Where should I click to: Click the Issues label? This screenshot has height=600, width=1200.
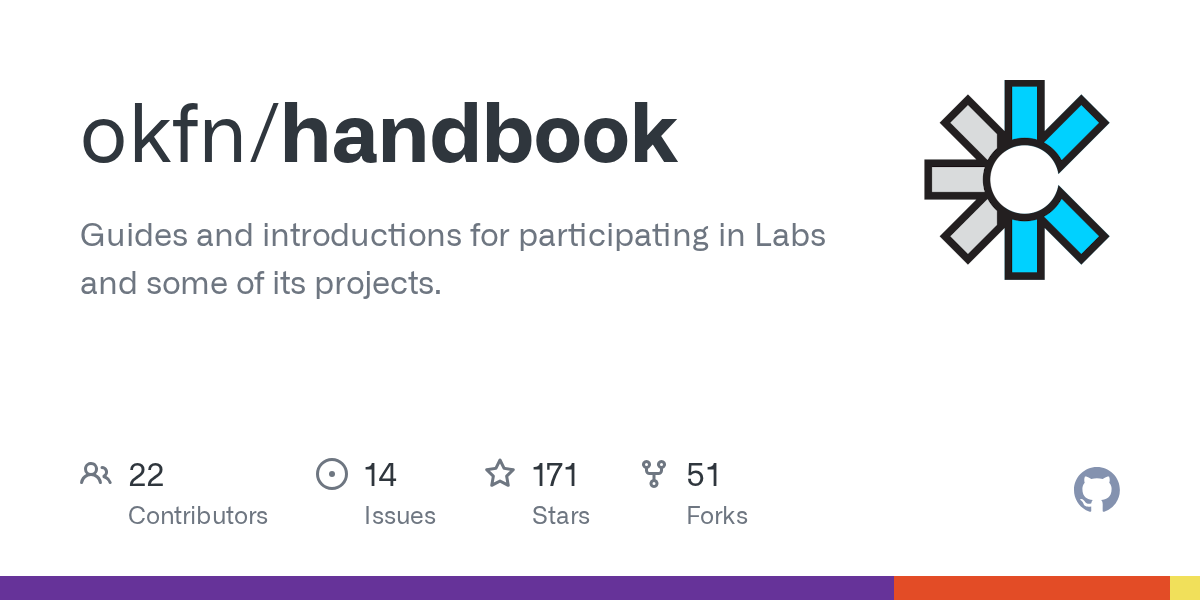pos(399,516)
